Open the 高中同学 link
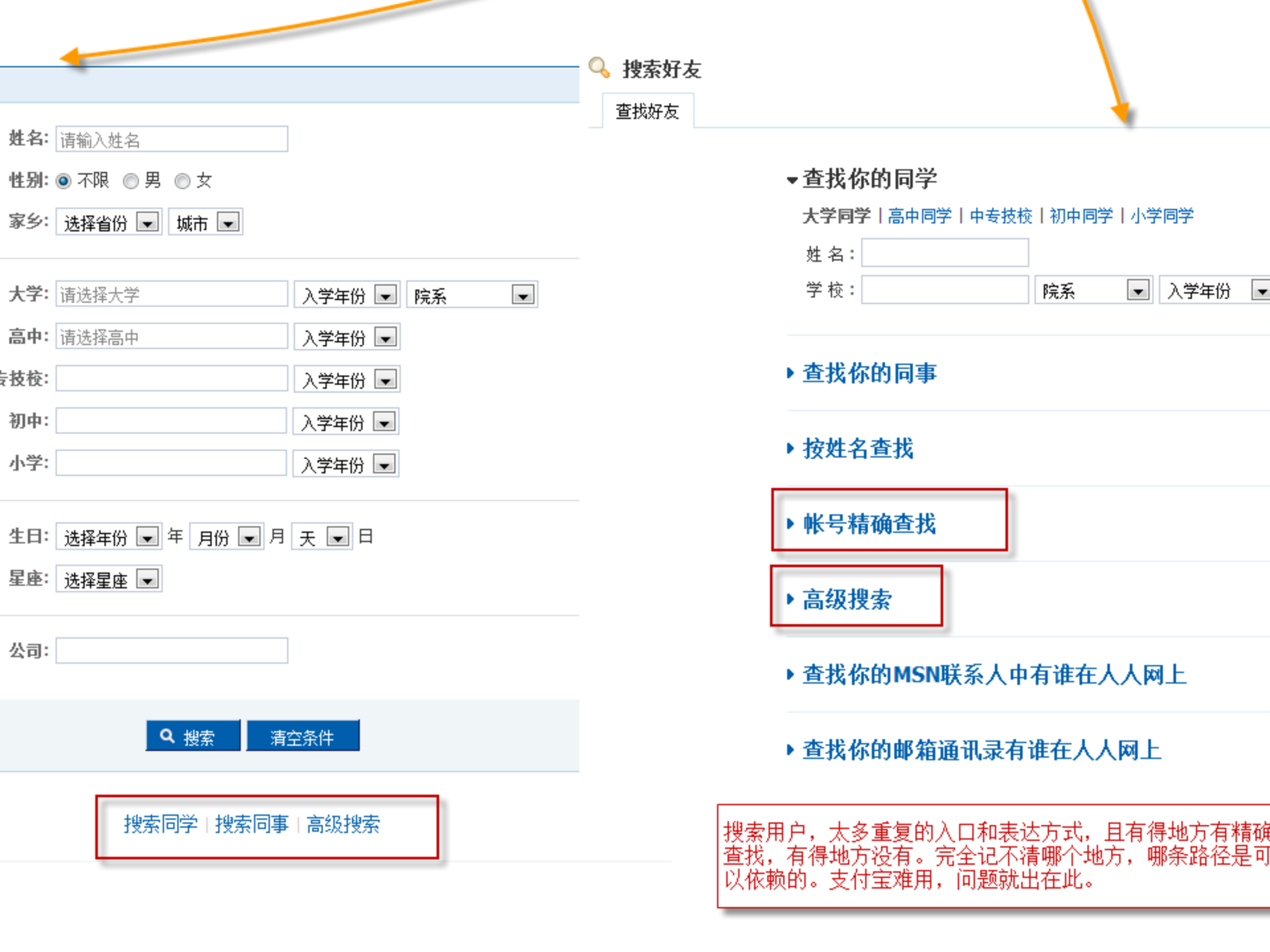The image size is (1270, 952). pyautogui.click(x=919, y=216)
